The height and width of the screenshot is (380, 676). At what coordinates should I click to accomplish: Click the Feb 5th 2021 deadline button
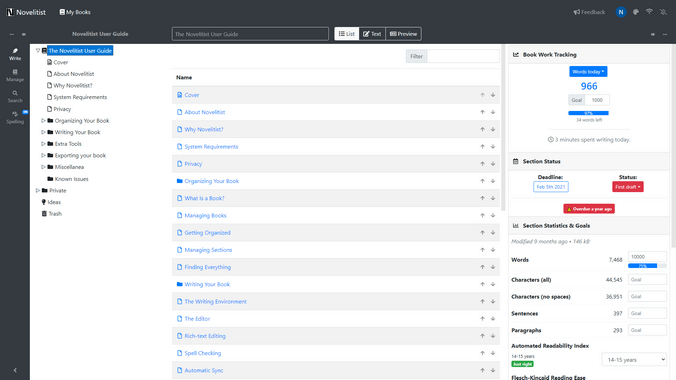click(x=551, y=187)
